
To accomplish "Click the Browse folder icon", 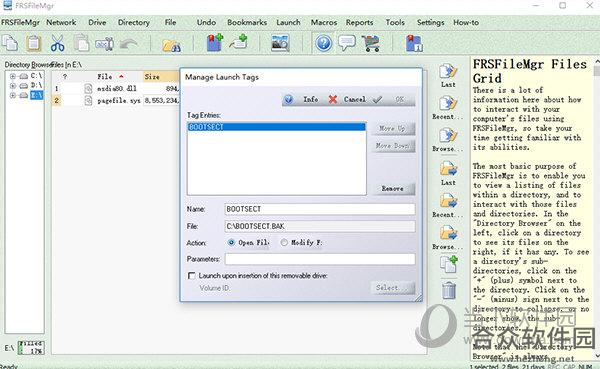I will (x=448, y=233).
